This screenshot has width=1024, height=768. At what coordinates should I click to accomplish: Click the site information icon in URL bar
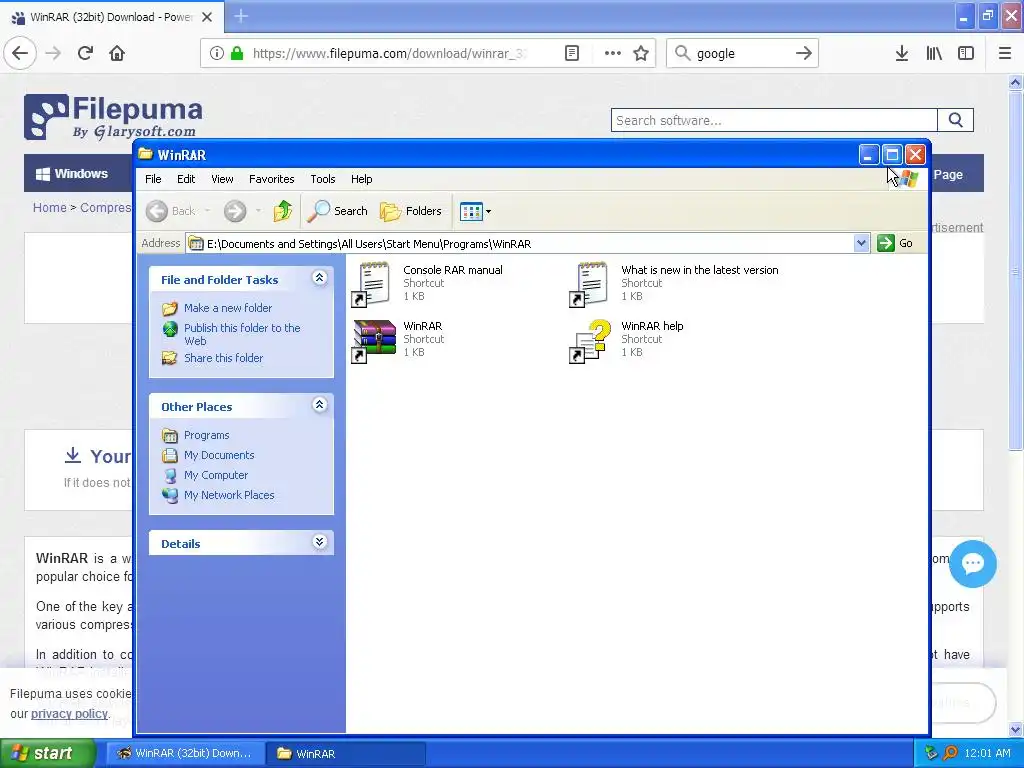217,53
